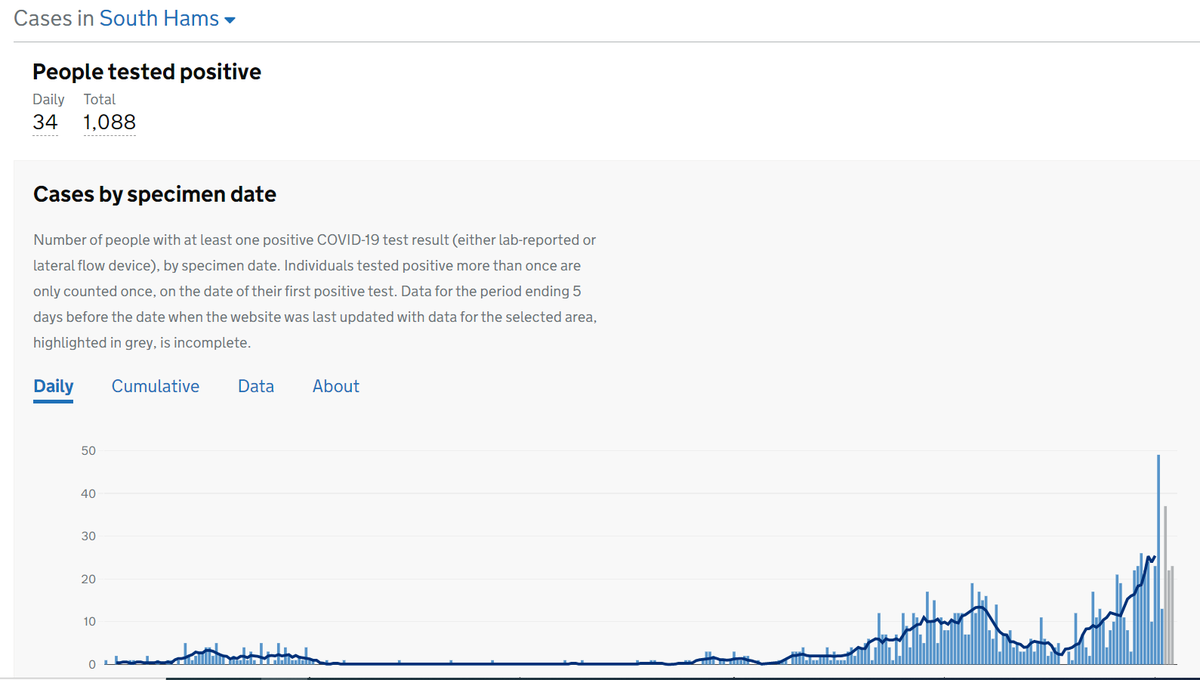Click the 'Total' label above 1,088
The height and width of the screenshot is (680, 1200).
(100, 99)
